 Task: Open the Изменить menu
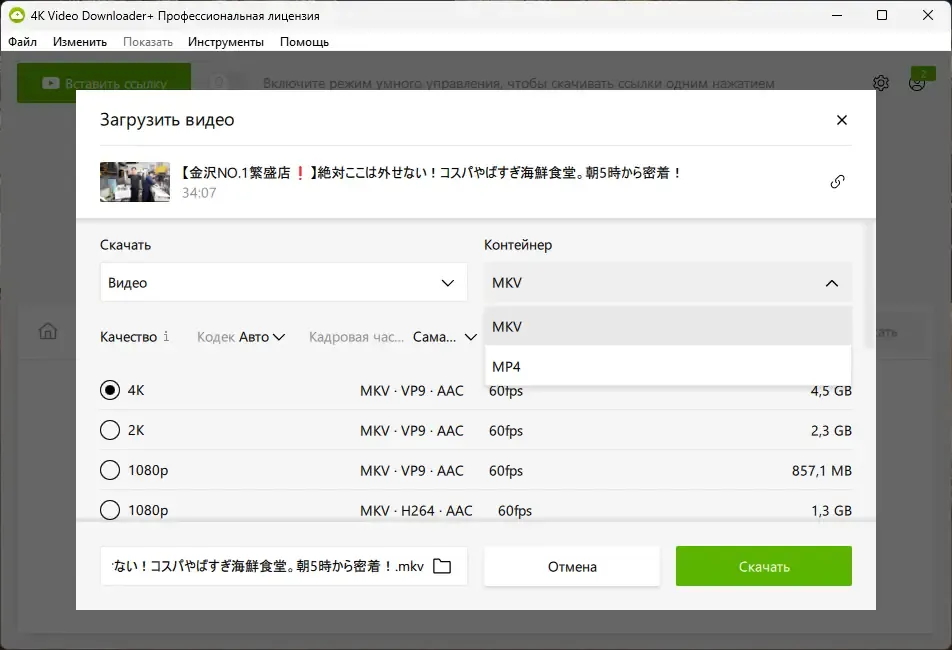80,42
